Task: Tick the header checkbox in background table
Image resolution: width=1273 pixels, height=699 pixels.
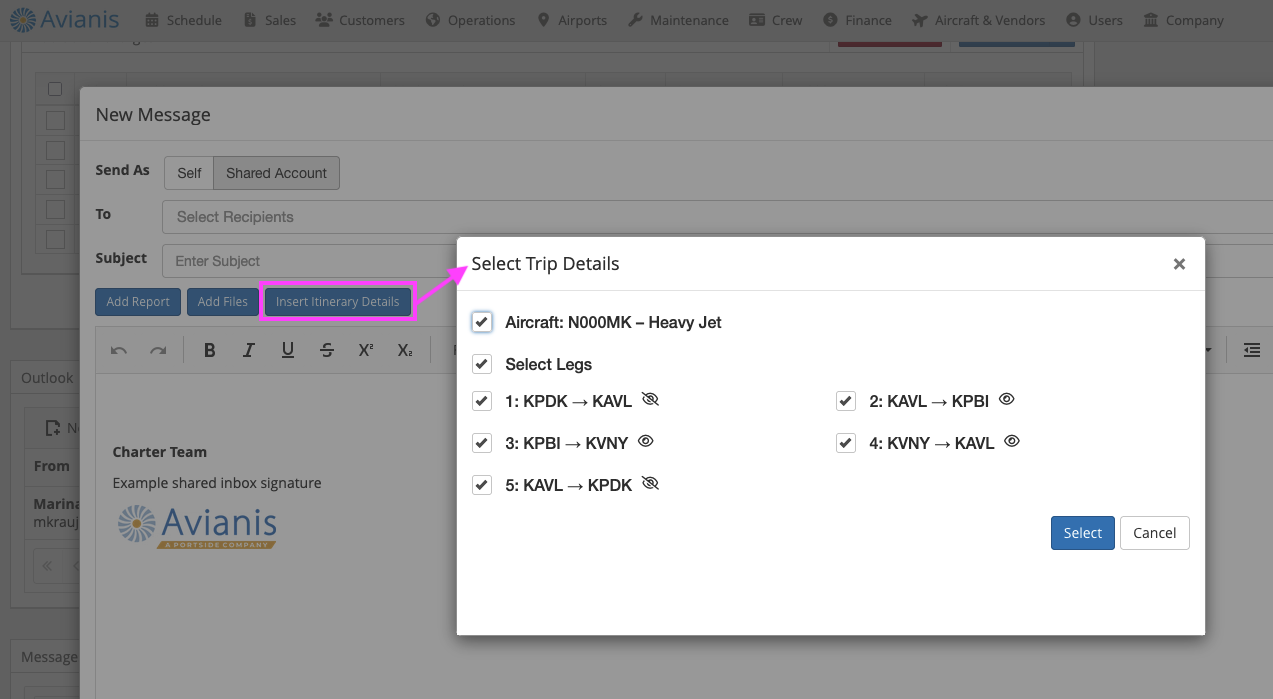Action: pyautogui.click(x=55, y=89)
